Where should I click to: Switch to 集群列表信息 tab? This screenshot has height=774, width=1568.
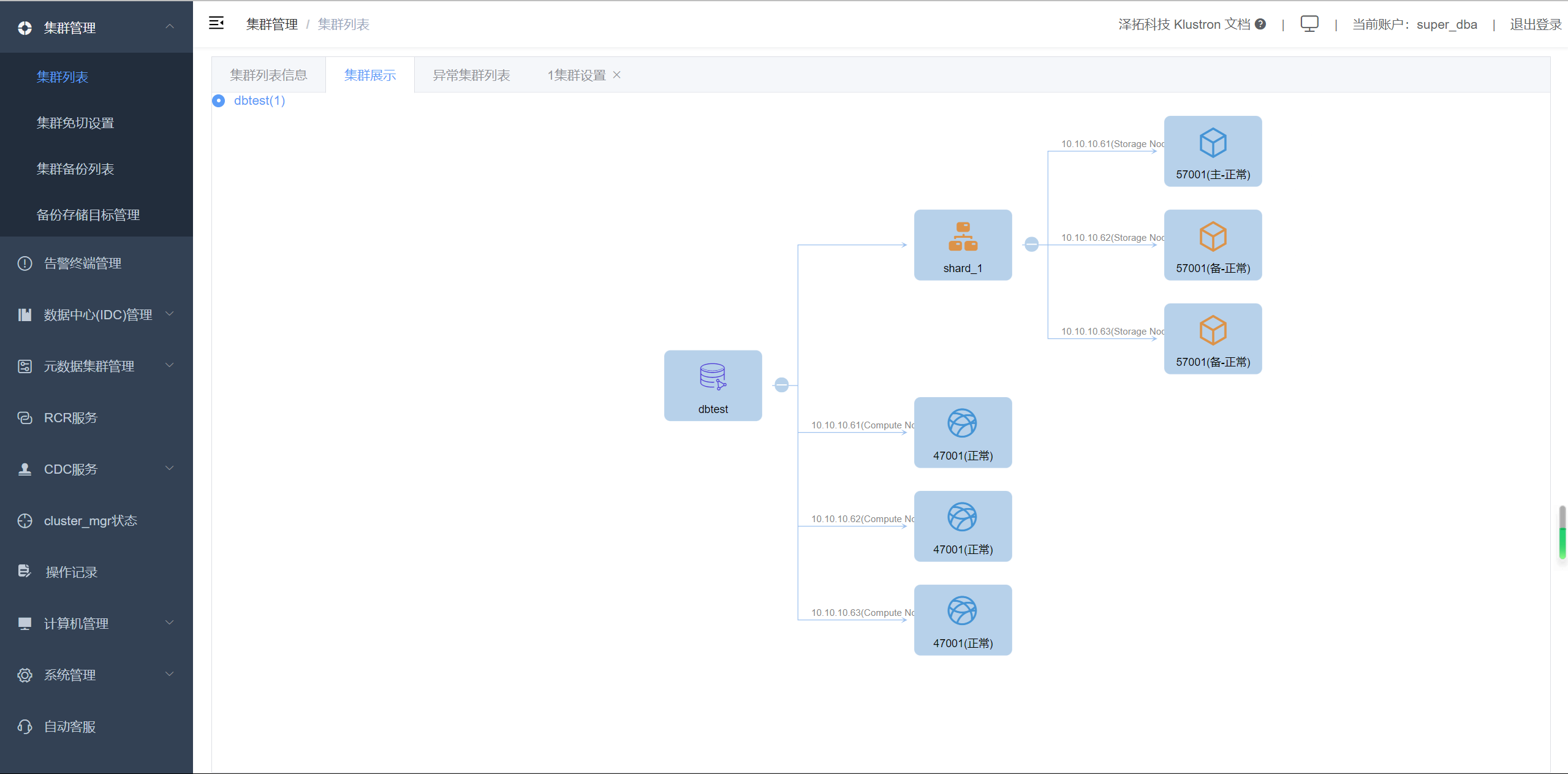coord(268,75)
